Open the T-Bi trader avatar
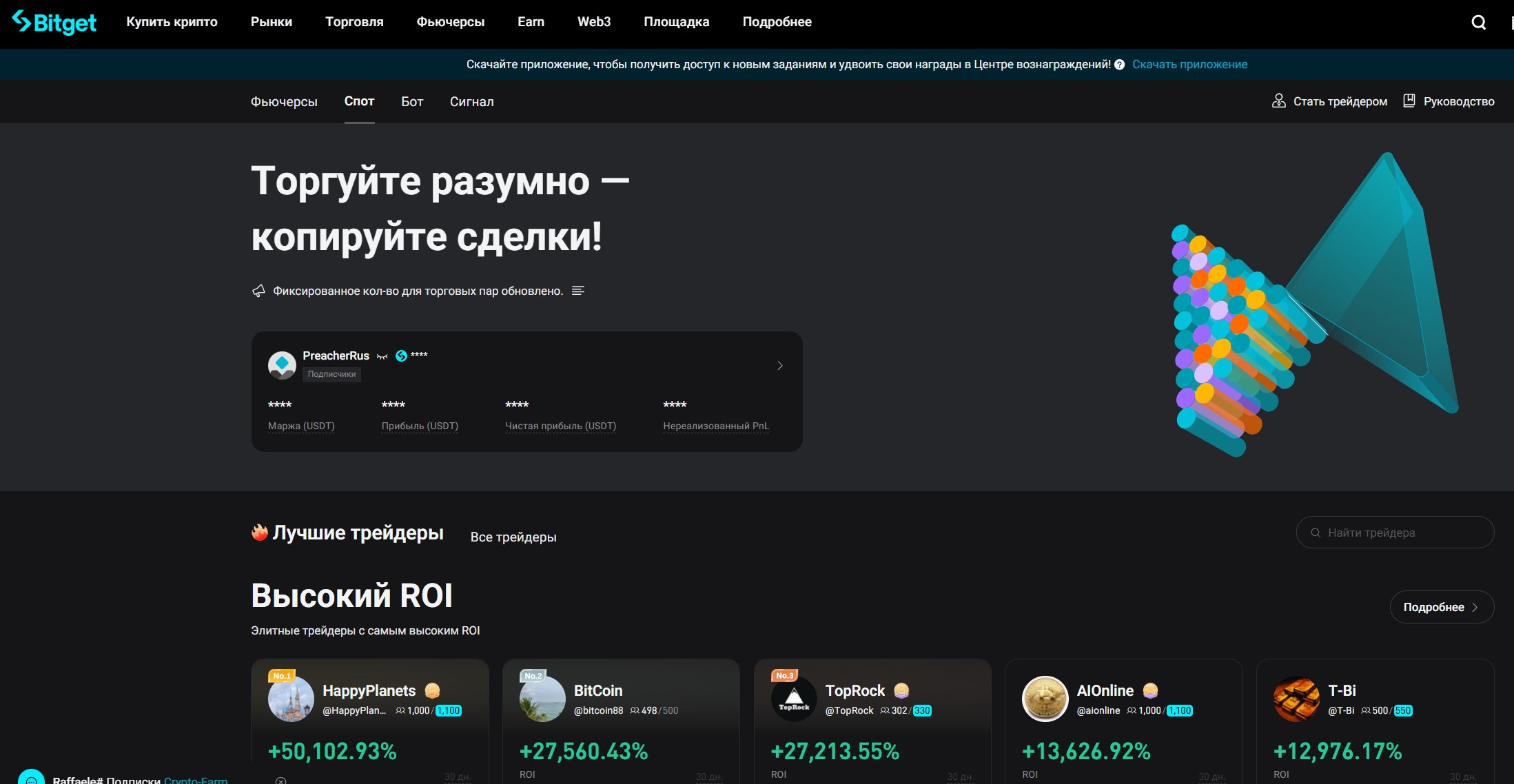Image resolution: width=1514 pixels, height=784 pixels. [x=1296, y=699]
